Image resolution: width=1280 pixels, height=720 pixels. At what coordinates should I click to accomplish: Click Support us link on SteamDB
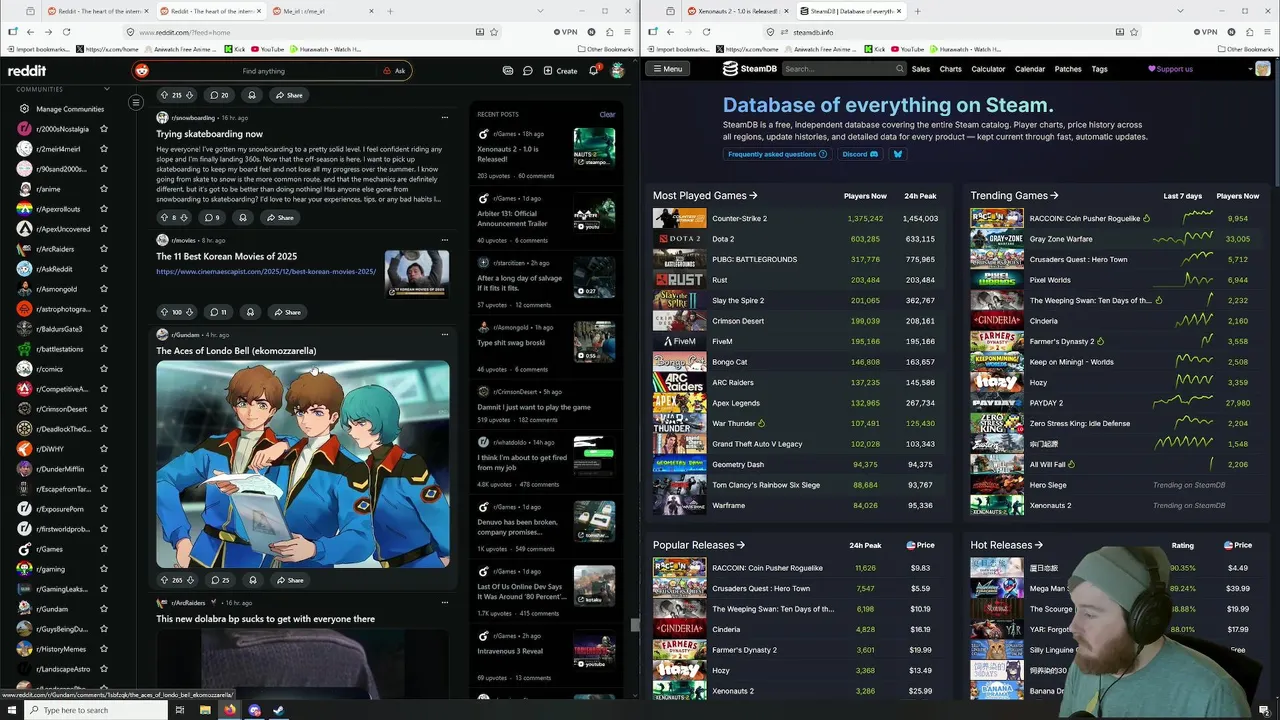(1170, 69)
